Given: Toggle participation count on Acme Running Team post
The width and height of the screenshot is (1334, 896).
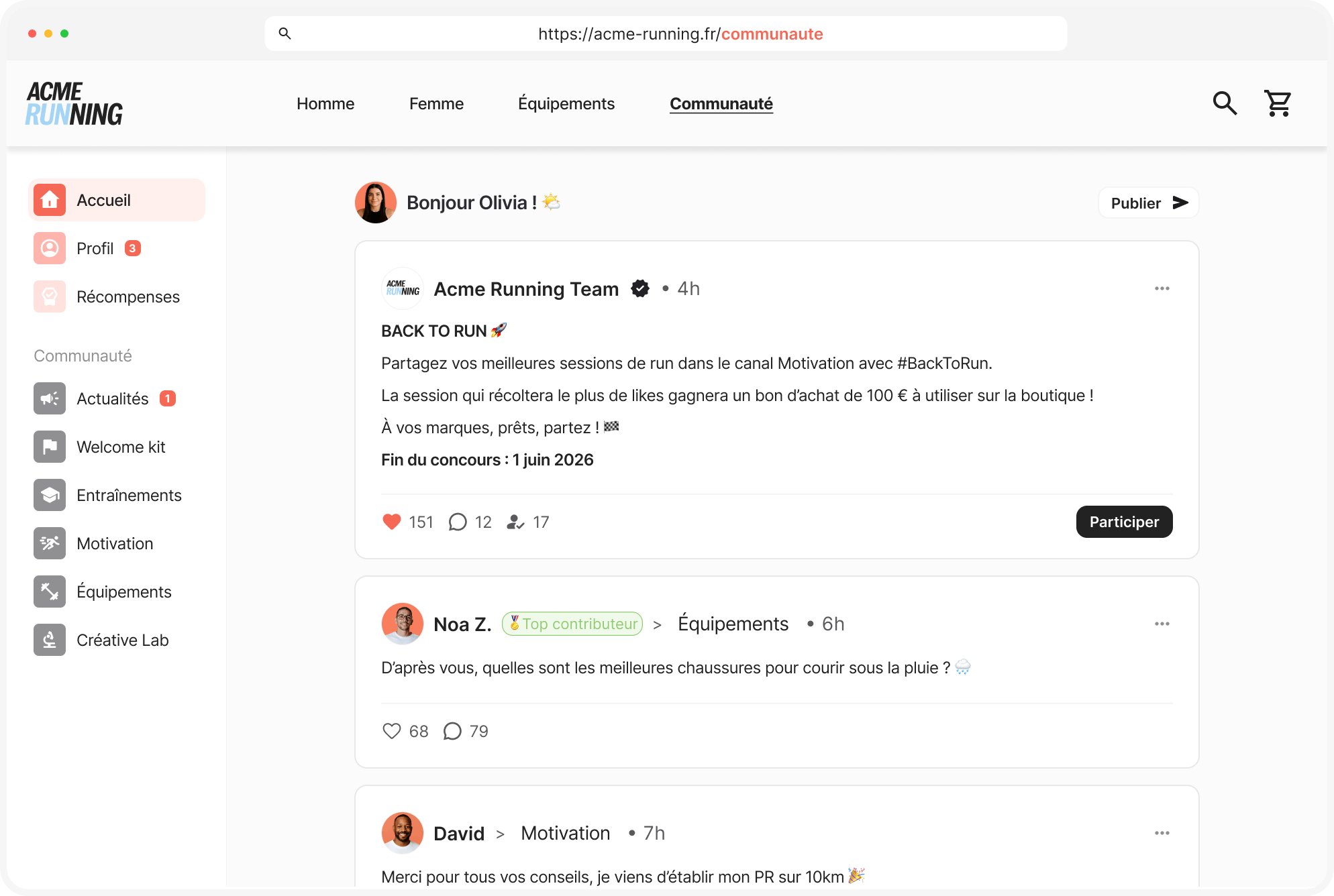Looking at the screenshot, I should tap(514, 522).
